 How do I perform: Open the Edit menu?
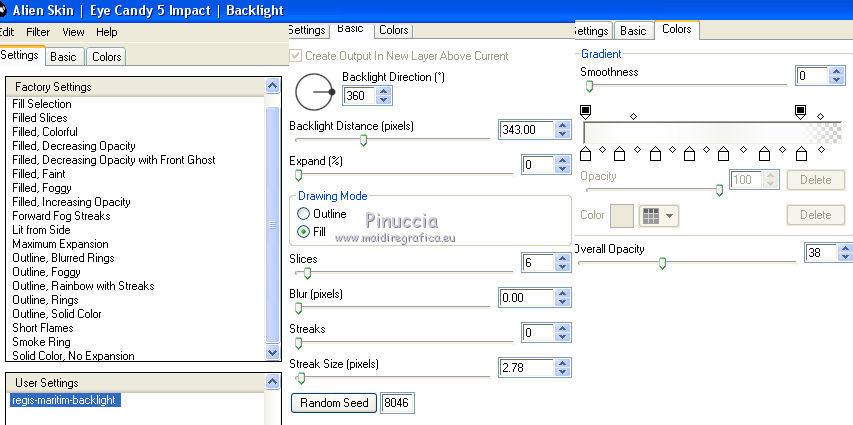pos(7,32)
